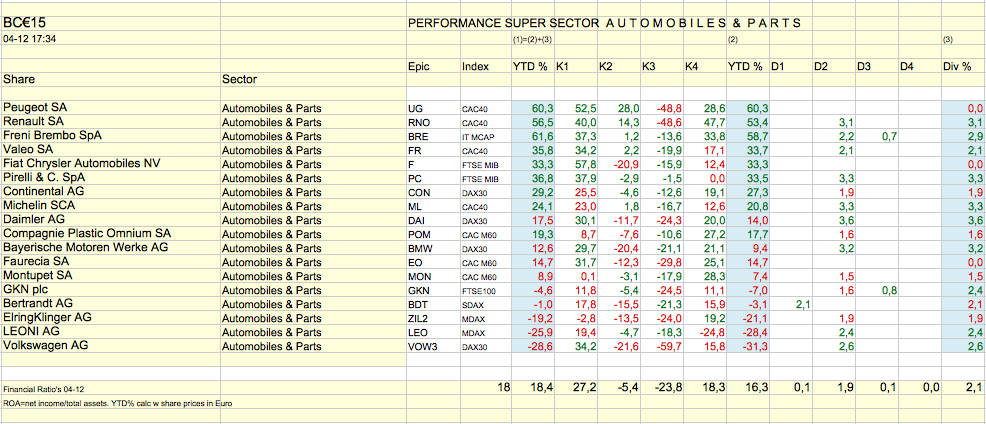Select the K3 average -23,8
986x424 pixels.
coord(662,389)
